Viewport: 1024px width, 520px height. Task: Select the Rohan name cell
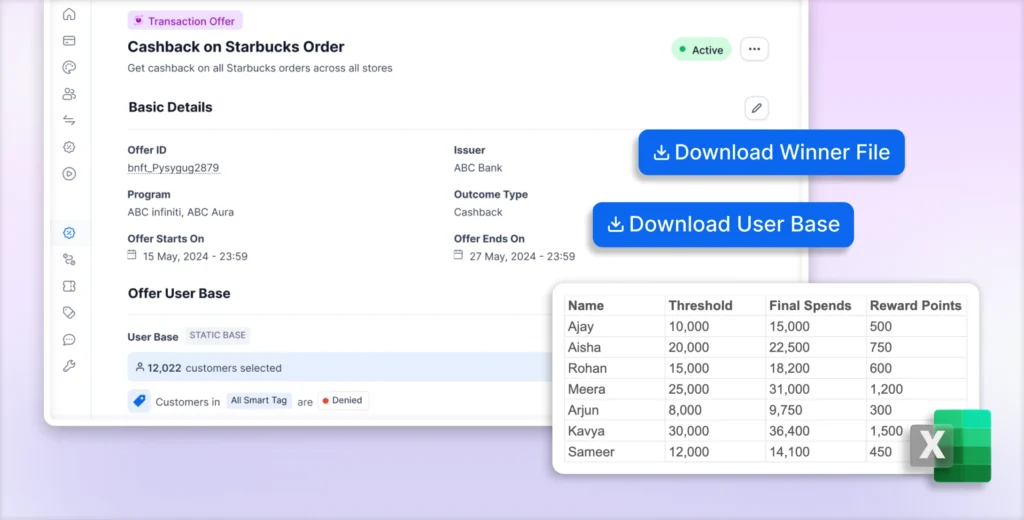615,368
